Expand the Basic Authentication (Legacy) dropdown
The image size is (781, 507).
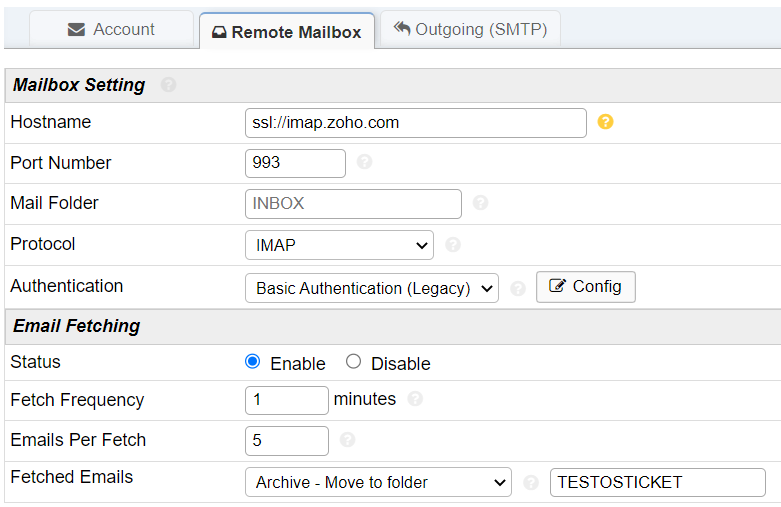(371, 288)
